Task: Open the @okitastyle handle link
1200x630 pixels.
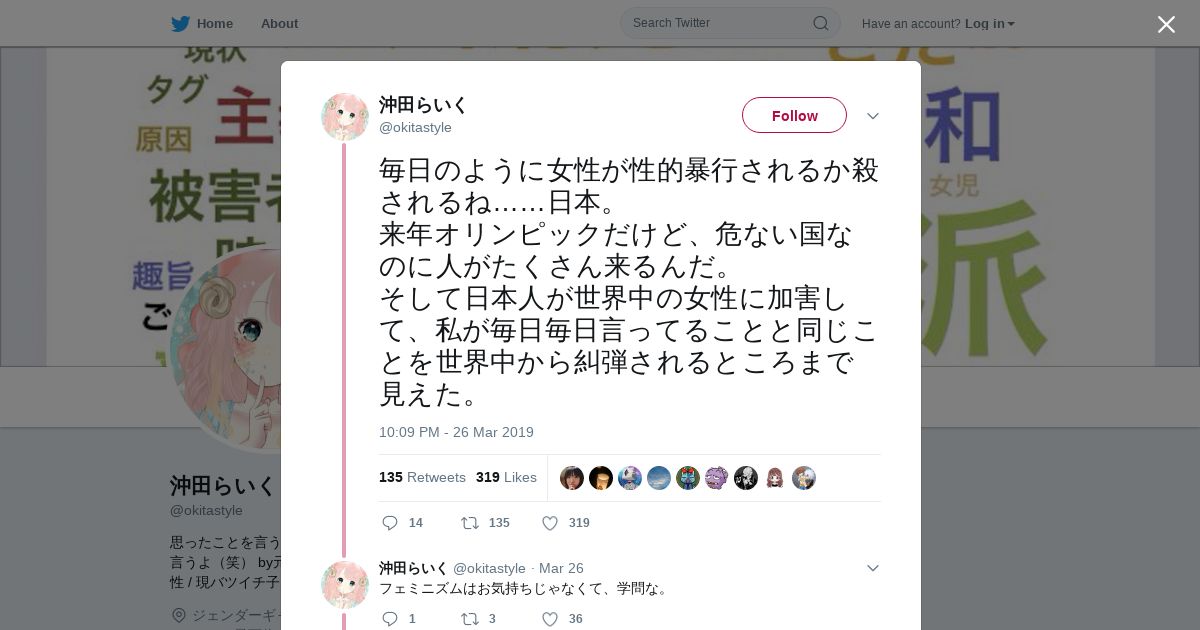Action: click(x=415, y=128)
